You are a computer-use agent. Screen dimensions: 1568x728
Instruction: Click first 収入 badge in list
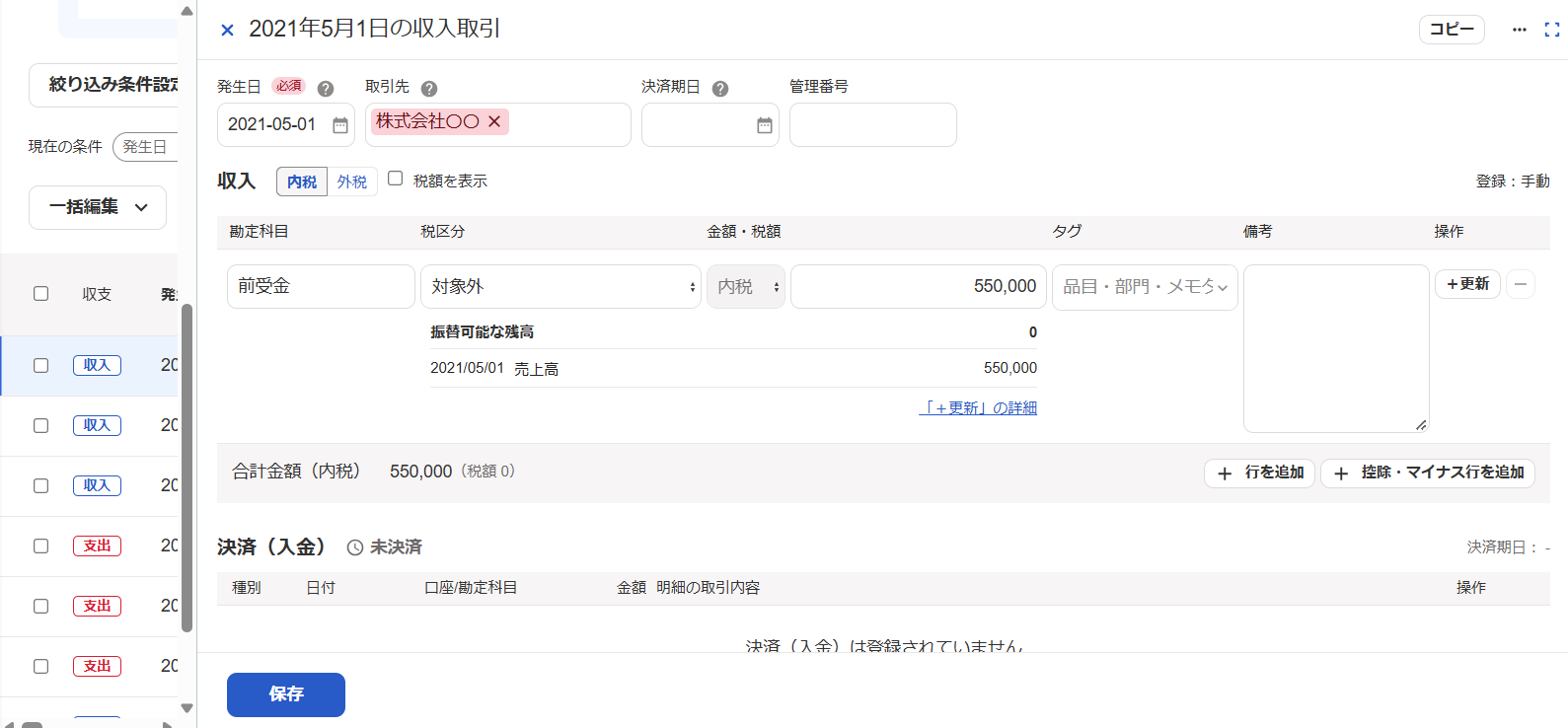pyautogui.click(x=97, y=366)
